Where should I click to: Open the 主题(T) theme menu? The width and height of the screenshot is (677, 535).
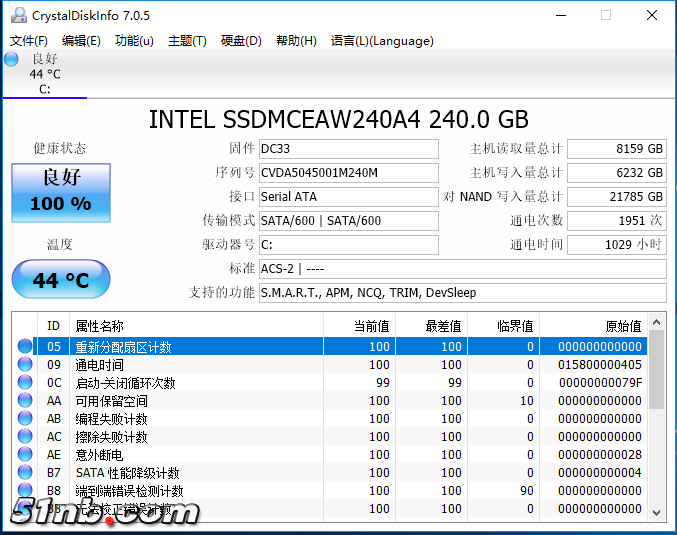pos(187,41)
